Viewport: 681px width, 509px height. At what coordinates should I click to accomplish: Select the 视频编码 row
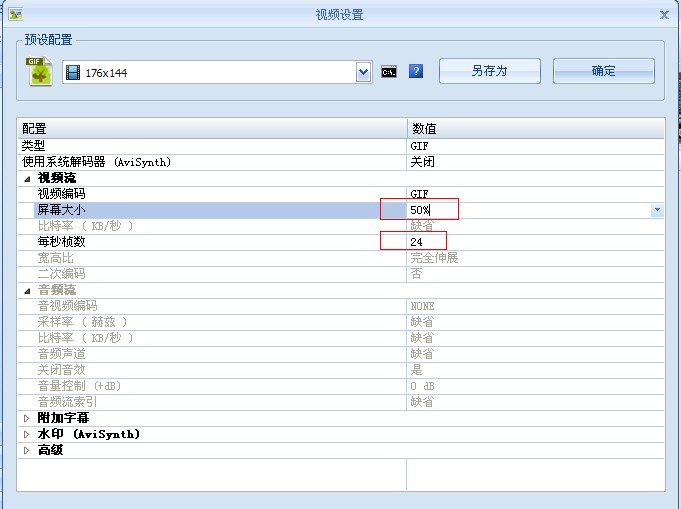(341, 194)
